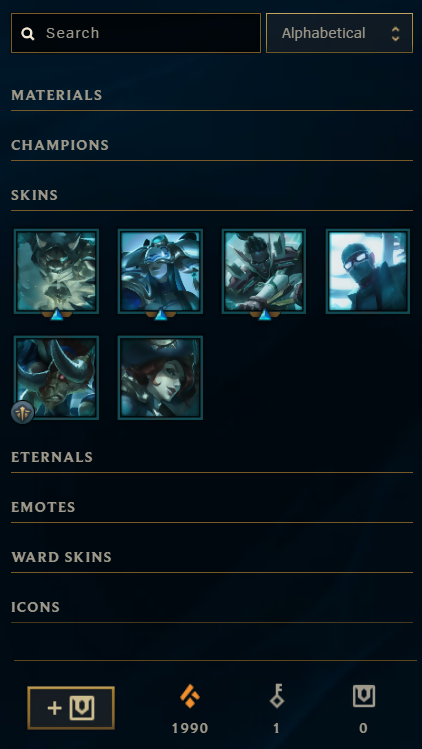Collapse the Skins section header

click(x=212, y=195)
